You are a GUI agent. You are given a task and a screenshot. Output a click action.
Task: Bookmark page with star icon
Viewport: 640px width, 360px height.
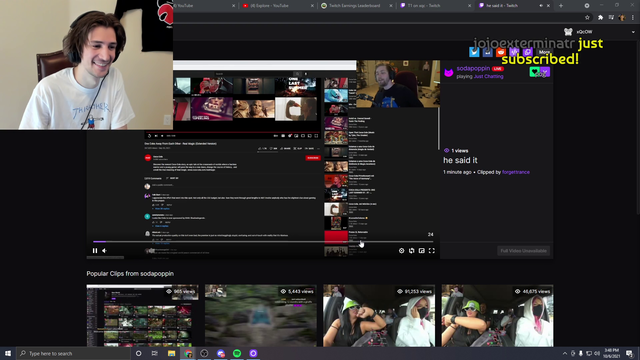(587, 18)
